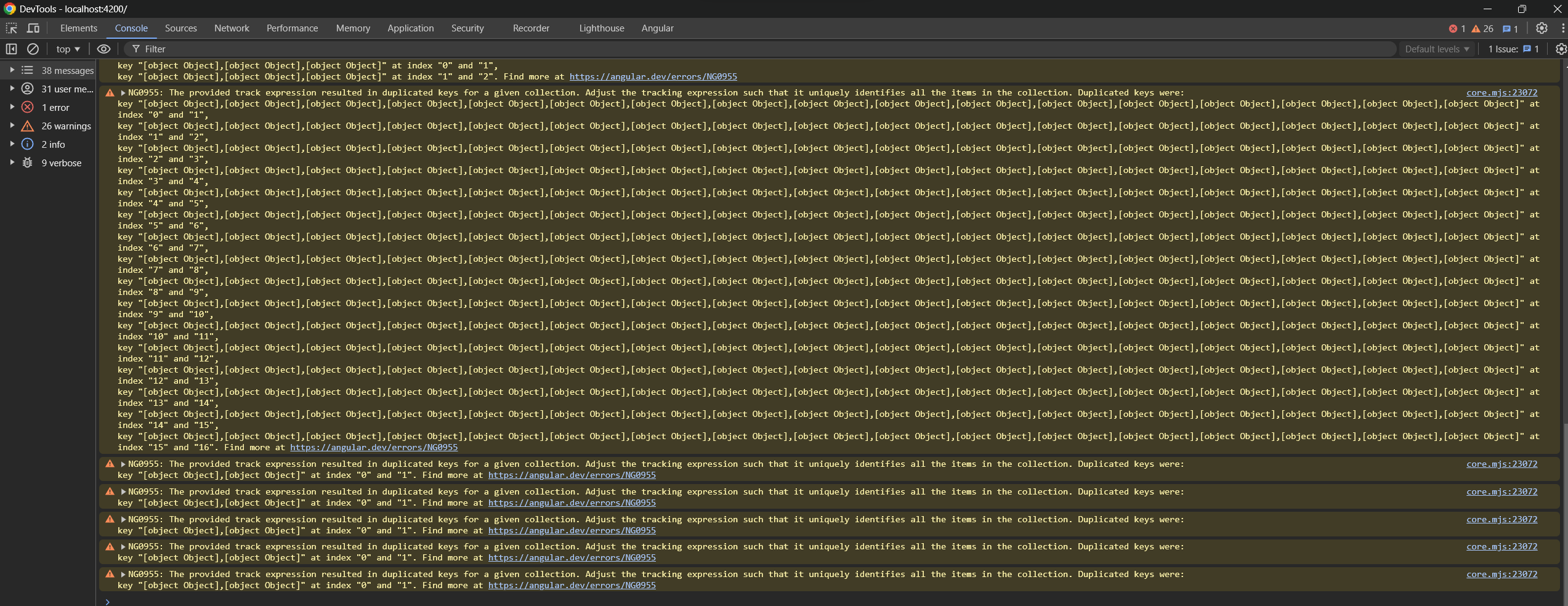Toggle the device toolbar icon
This screenshot has height=606, width=1568.
(33, 28)
